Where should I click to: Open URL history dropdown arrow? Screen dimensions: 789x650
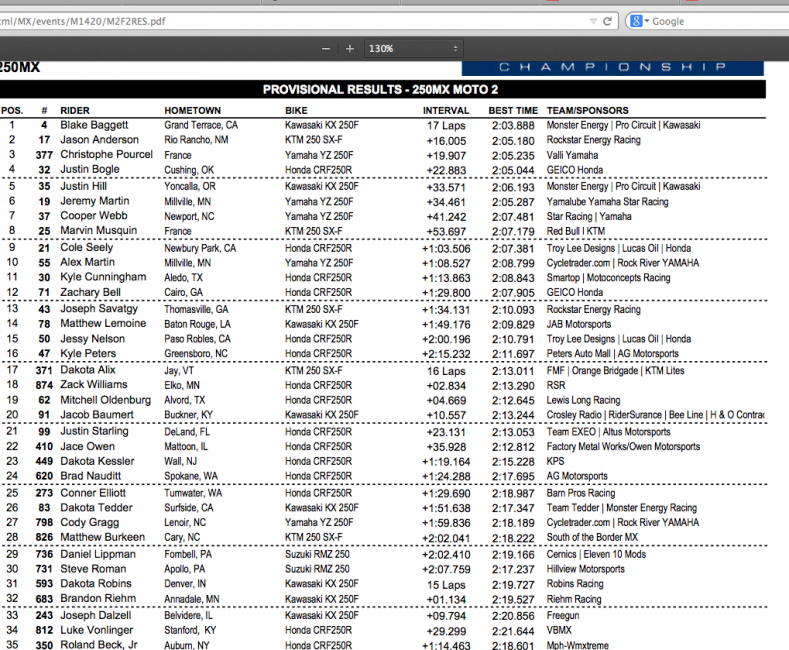tap(593, 21)
